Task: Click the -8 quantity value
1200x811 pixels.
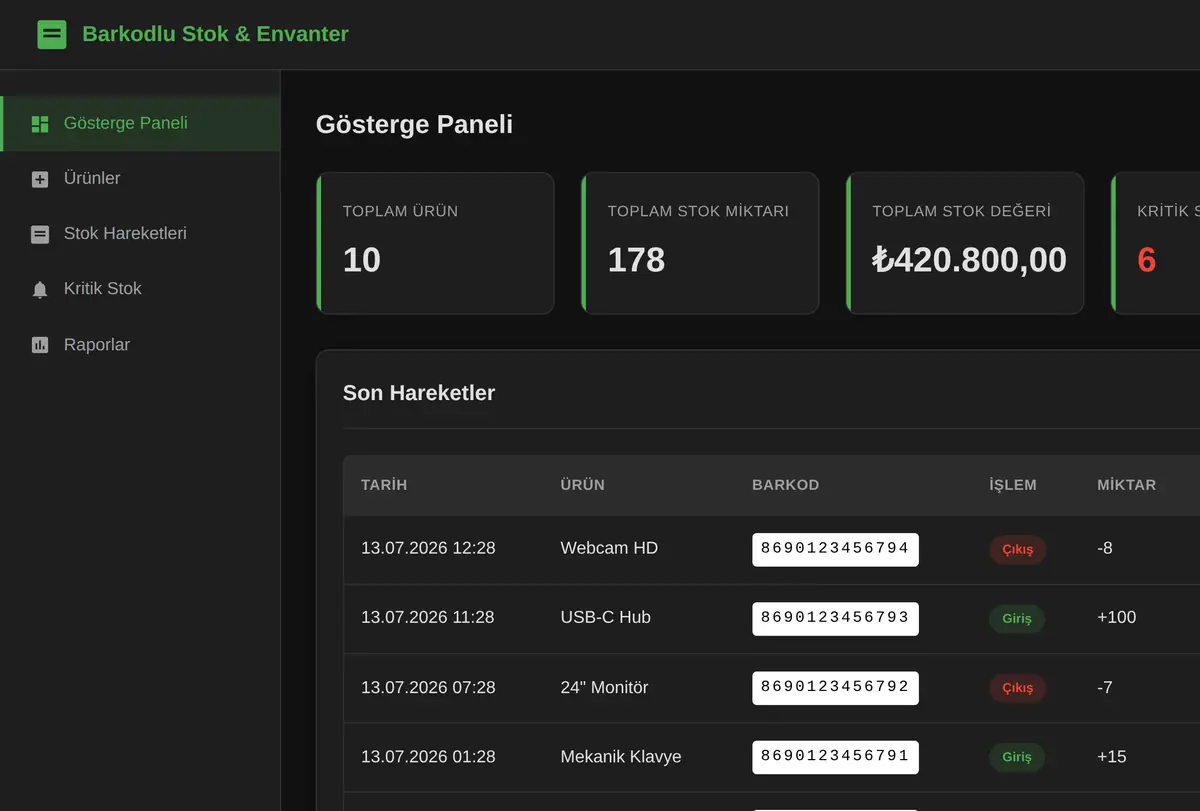Action: pyautogui.click(x=1105, y=548)
